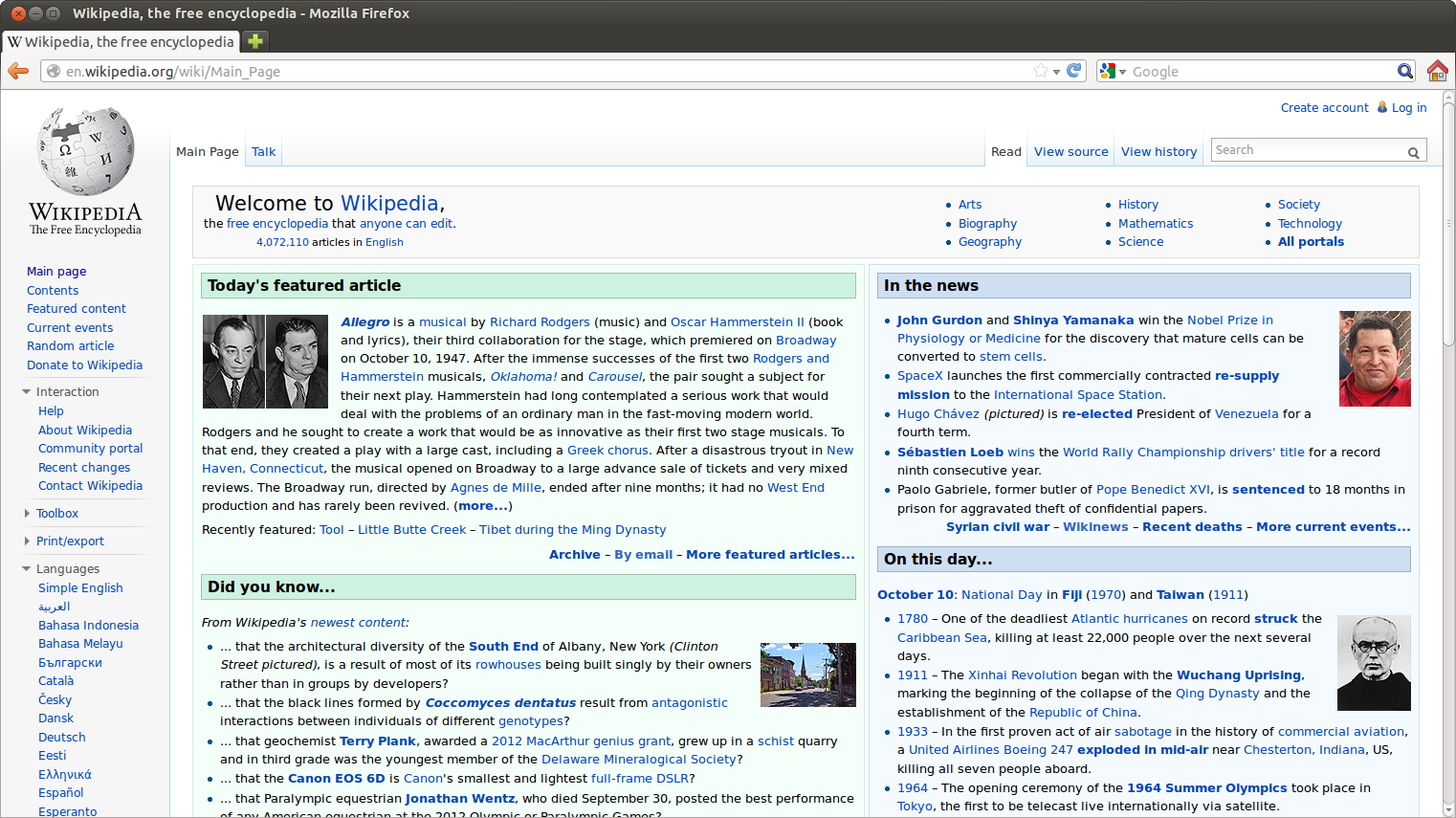Switch to the Talk tab
Viewport: 1456px width, 818px height.
tap(263, 152)
